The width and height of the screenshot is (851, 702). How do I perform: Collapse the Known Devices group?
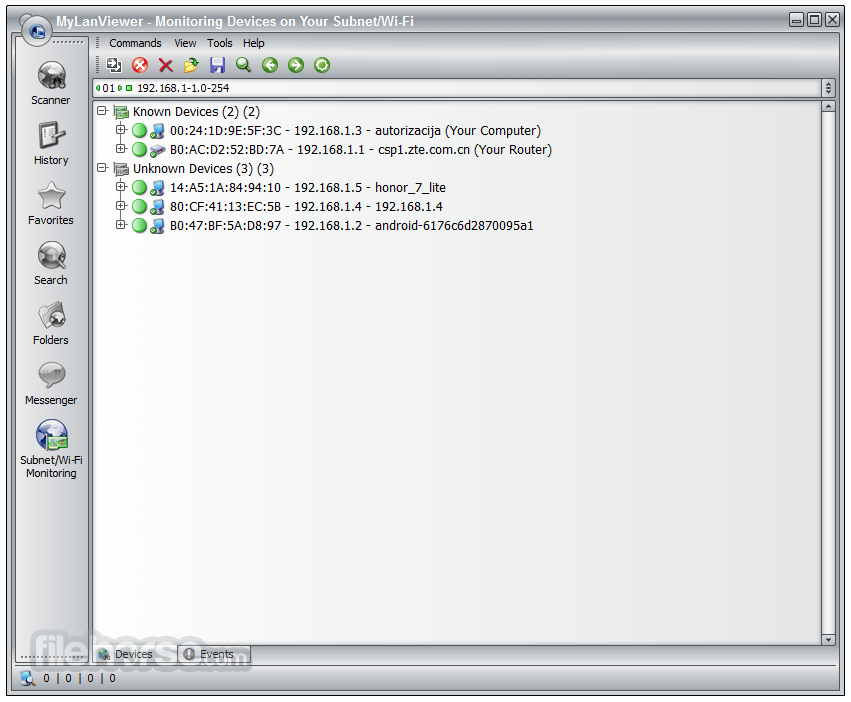(x=102, y=111)
